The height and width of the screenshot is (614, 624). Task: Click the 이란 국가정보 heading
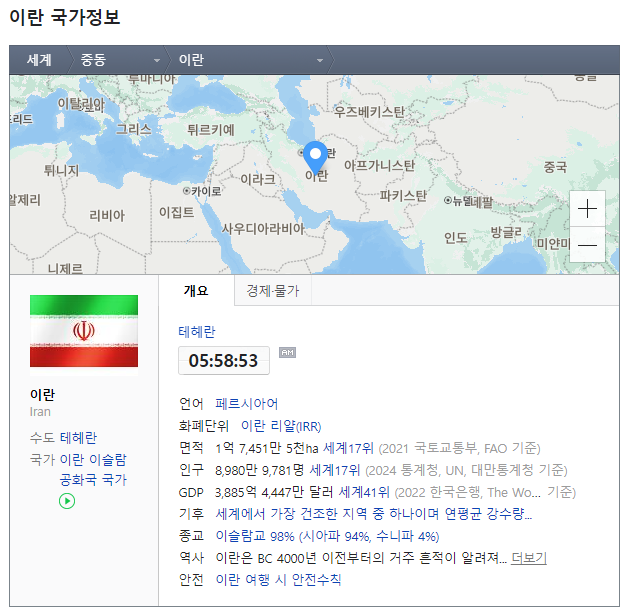[x=64, y=18]
